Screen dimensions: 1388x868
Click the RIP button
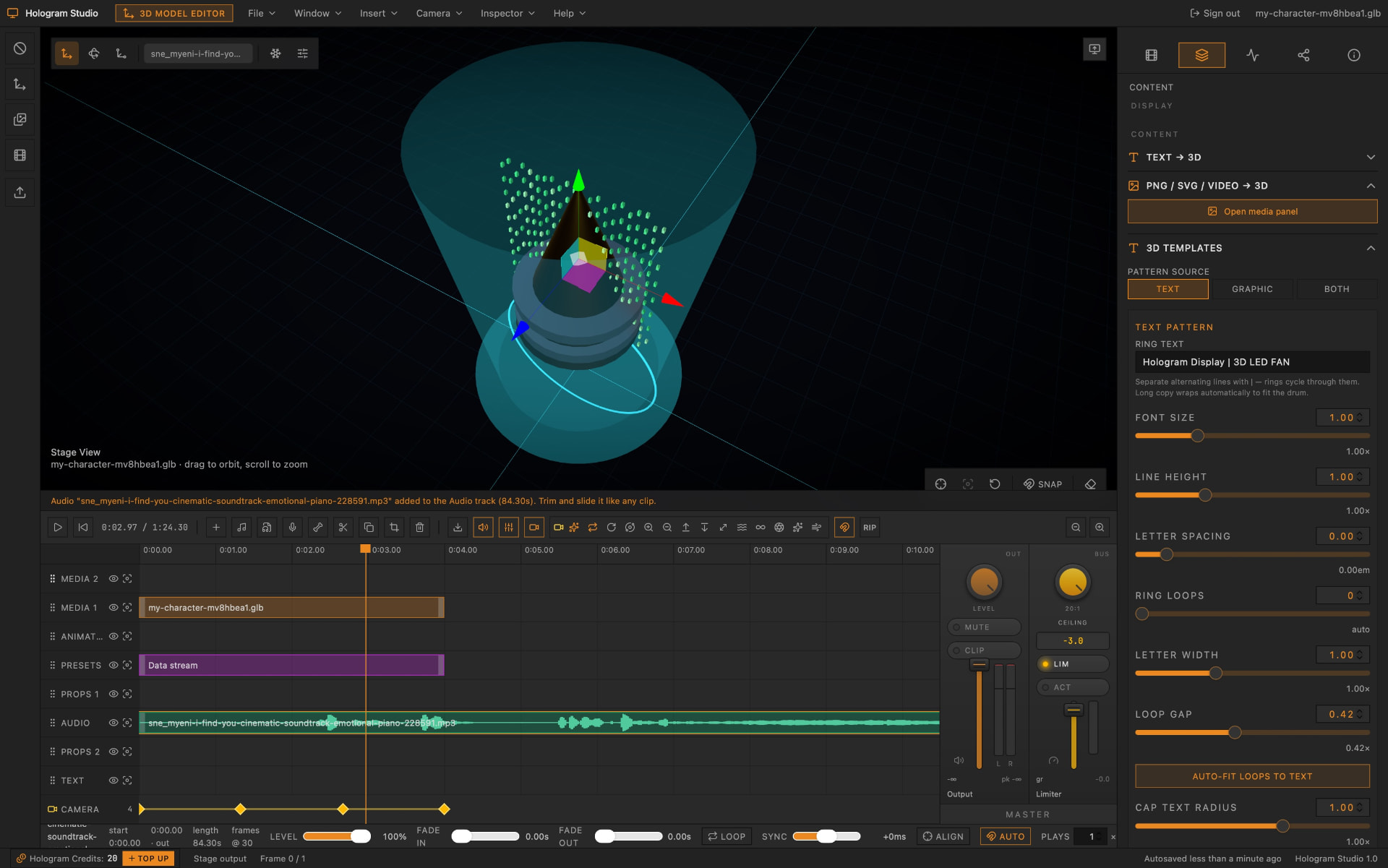(x=870, y=528)
